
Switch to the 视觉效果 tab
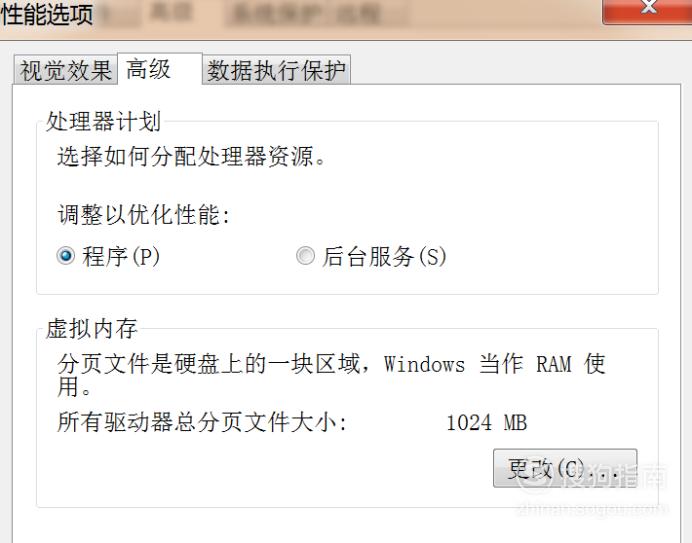point(65,70)
